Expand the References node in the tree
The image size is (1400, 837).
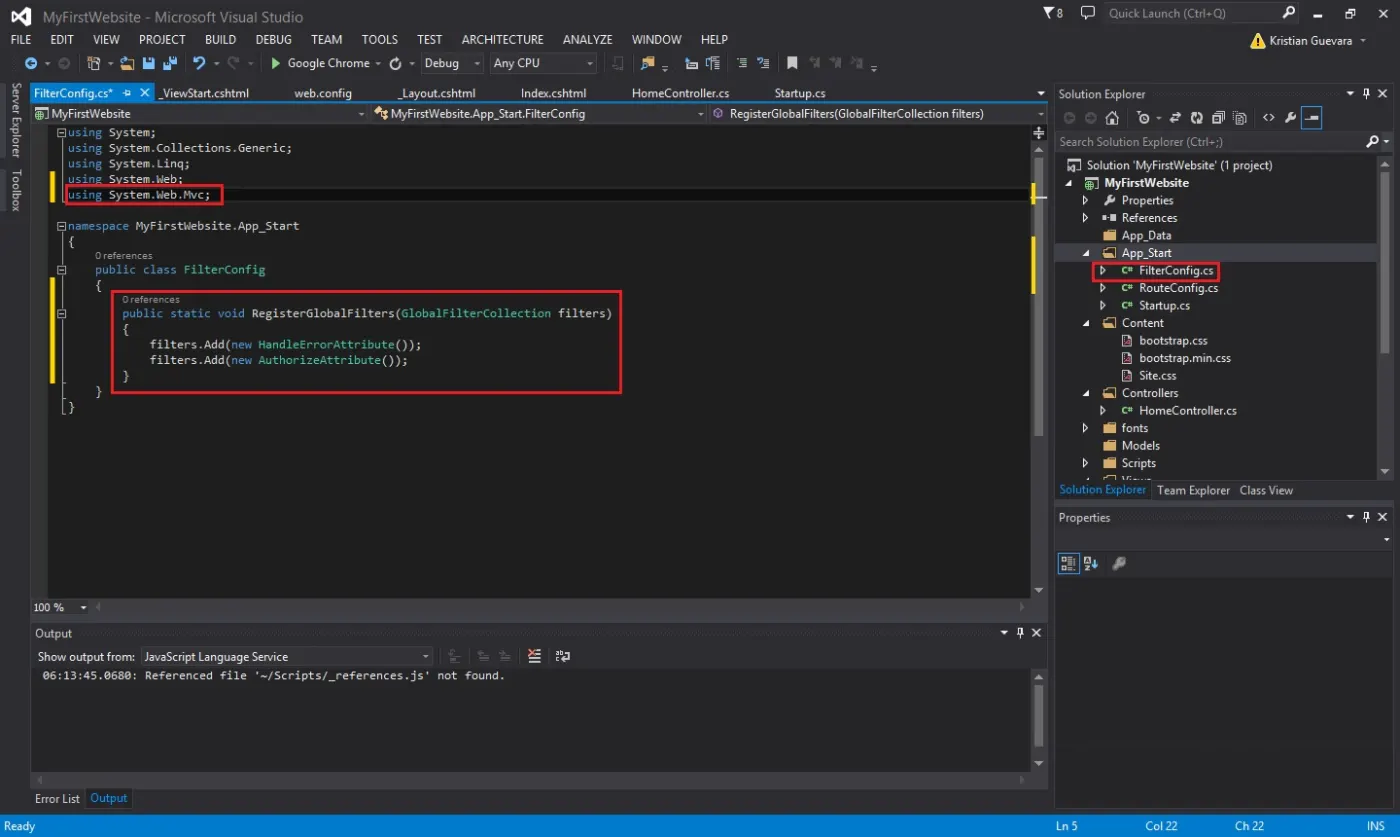1086,218
